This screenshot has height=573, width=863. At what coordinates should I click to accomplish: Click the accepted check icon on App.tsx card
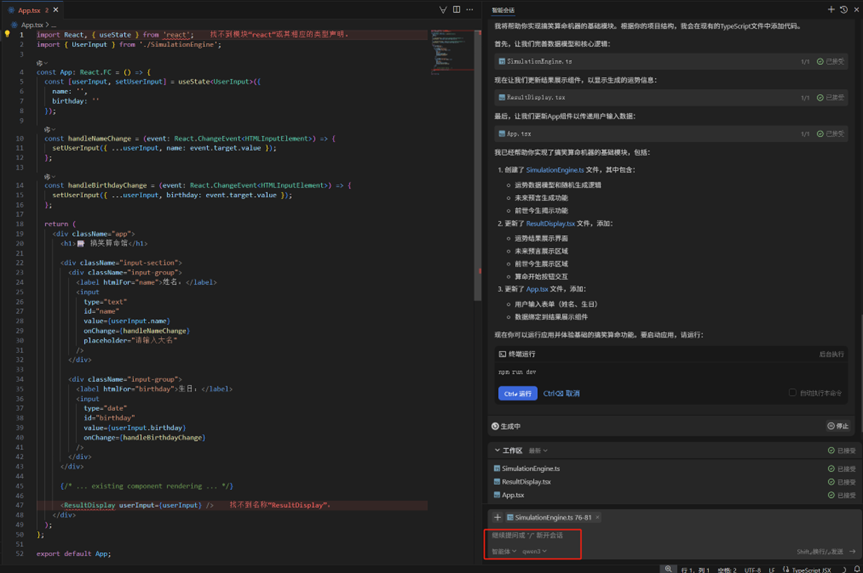820,134
